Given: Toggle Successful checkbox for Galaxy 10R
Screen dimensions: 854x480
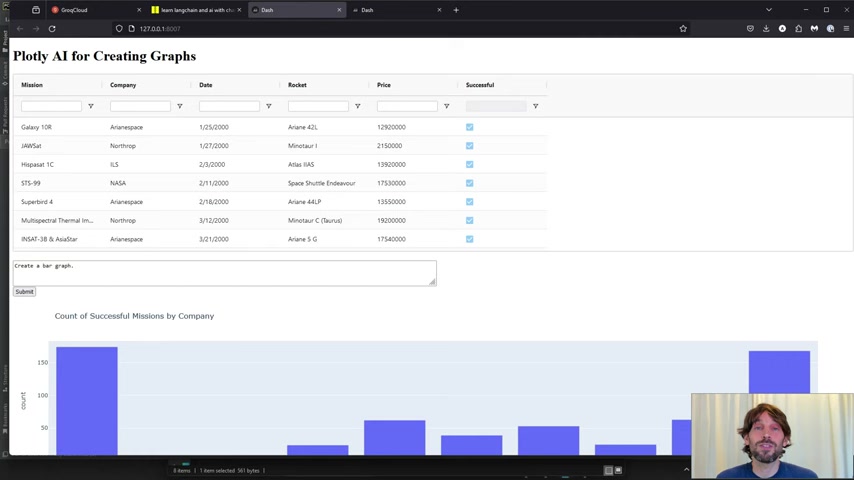Looking at the screenshot, I should [x=469, y=127].
